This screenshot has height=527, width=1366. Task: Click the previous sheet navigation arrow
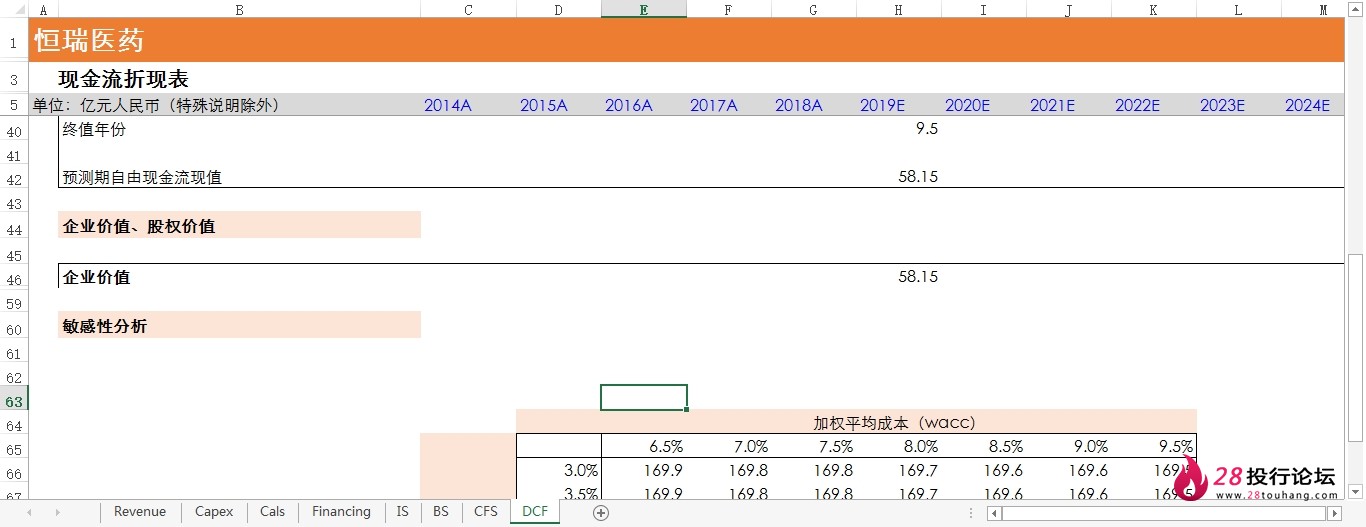point(29,512)
